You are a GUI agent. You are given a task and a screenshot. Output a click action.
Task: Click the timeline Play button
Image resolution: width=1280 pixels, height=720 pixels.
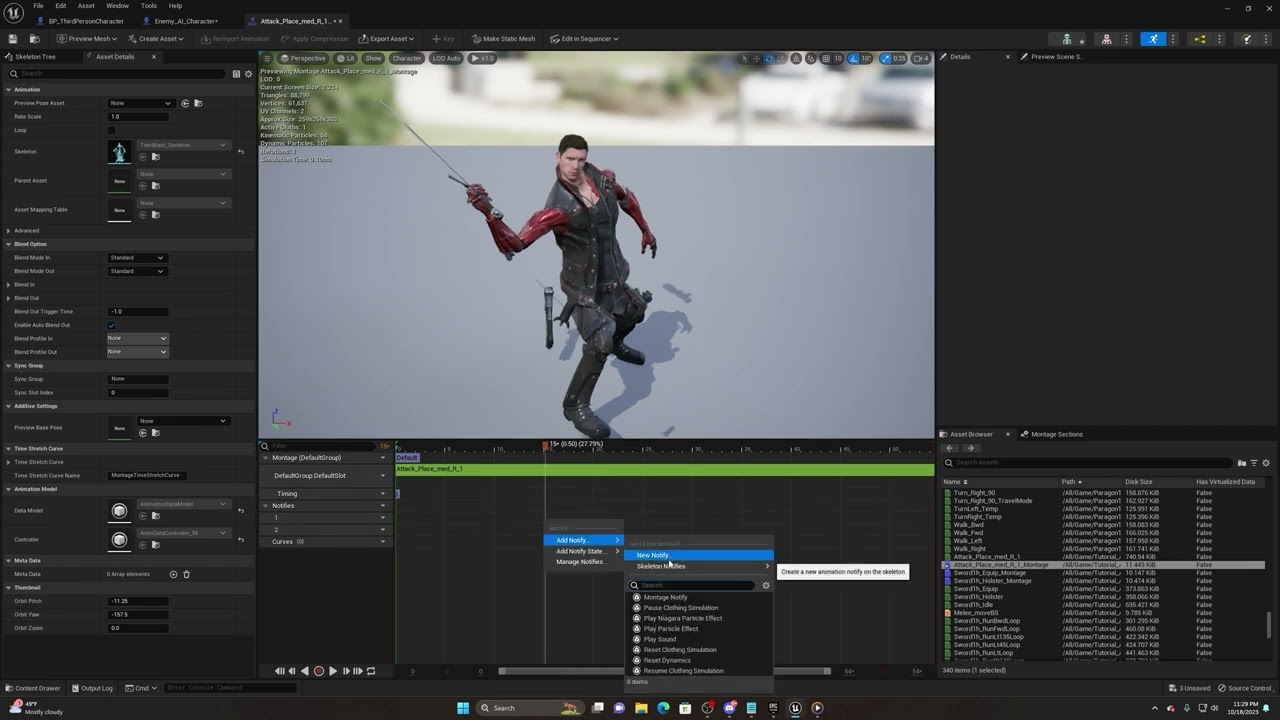click(x=333, y=671)
